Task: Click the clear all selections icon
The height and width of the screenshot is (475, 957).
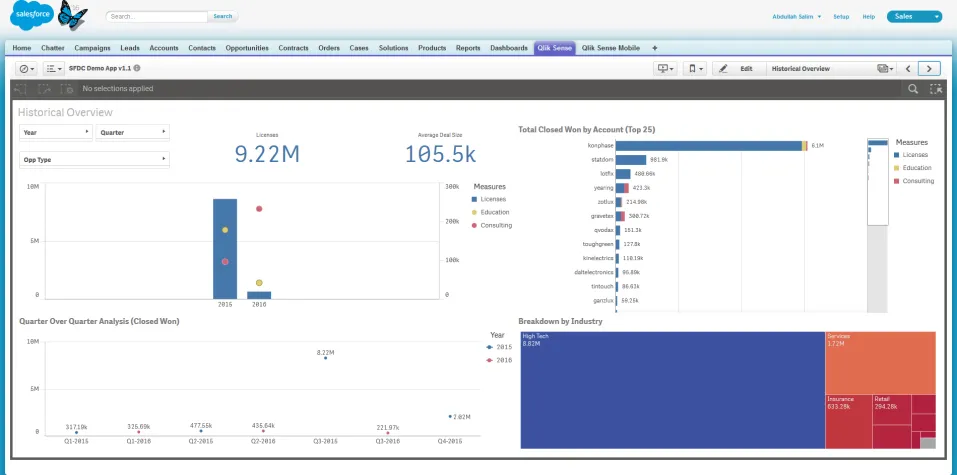Action: (x=67, y=89)
